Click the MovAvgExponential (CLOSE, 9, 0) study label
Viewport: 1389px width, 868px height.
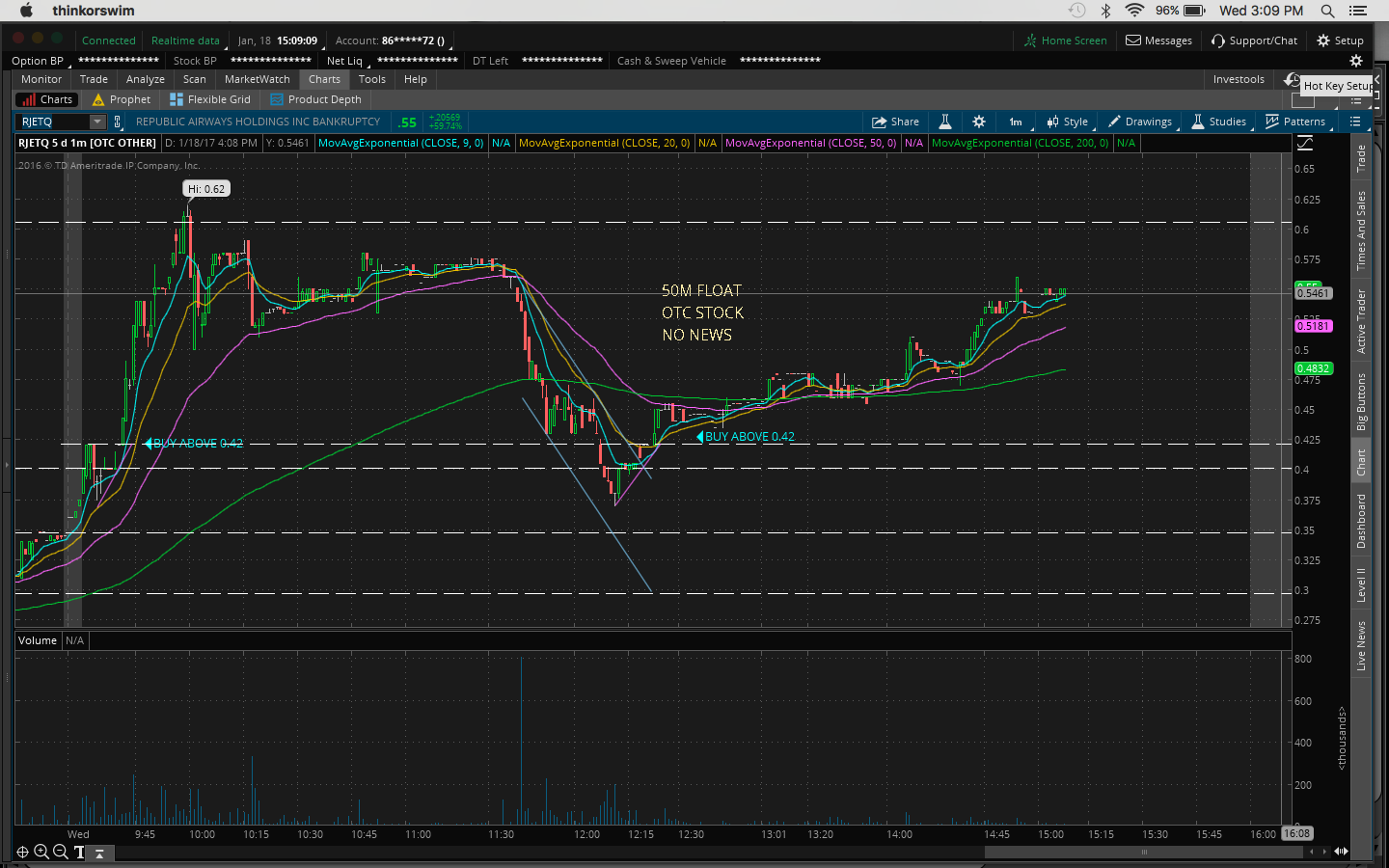(401, 143)
